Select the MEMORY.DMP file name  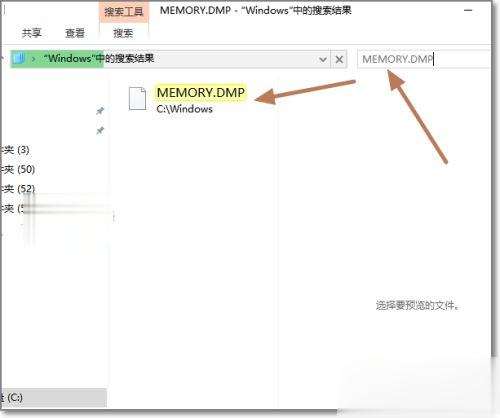tap(201, 93)
